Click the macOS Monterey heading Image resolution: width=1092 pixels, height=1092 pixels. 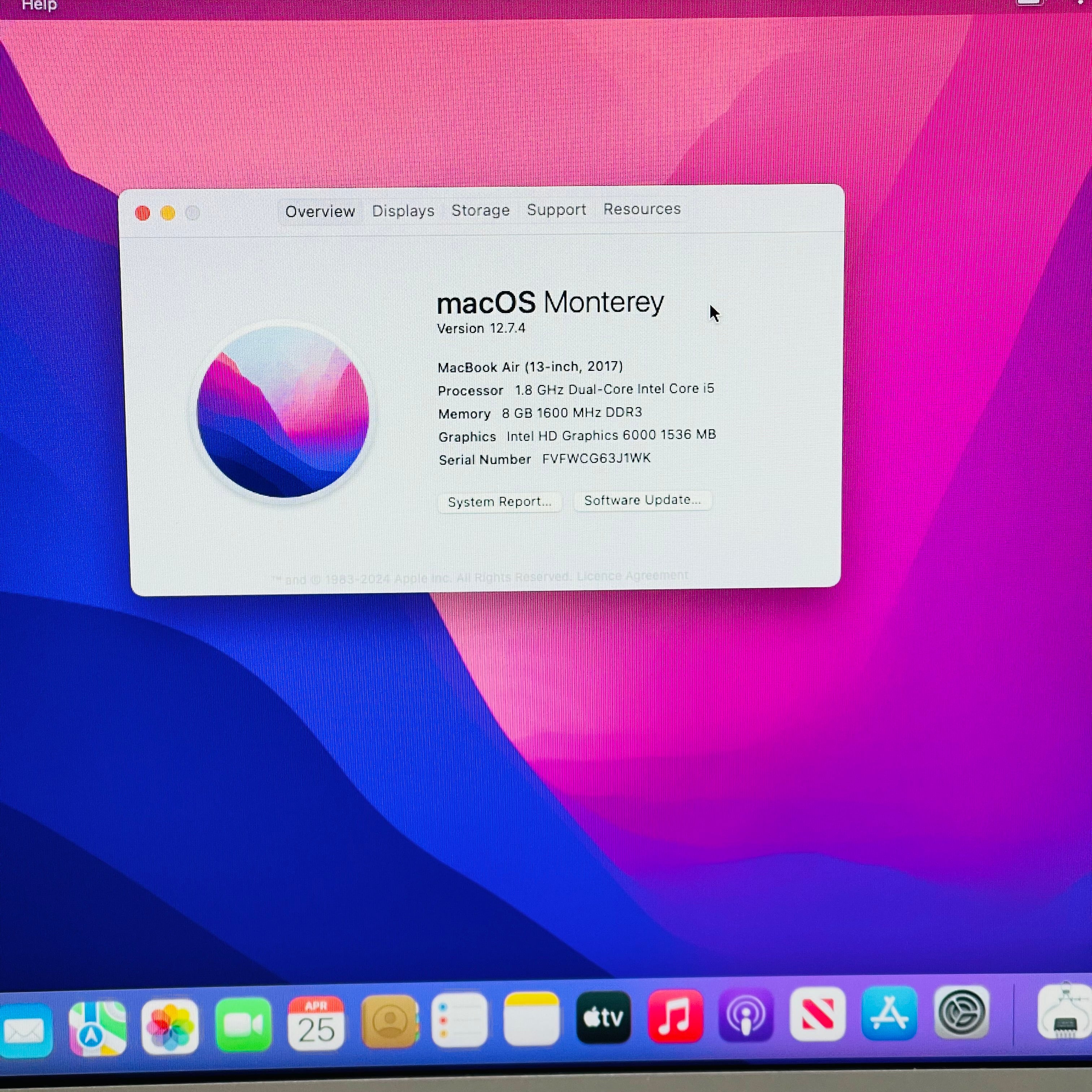pos(550,302)
